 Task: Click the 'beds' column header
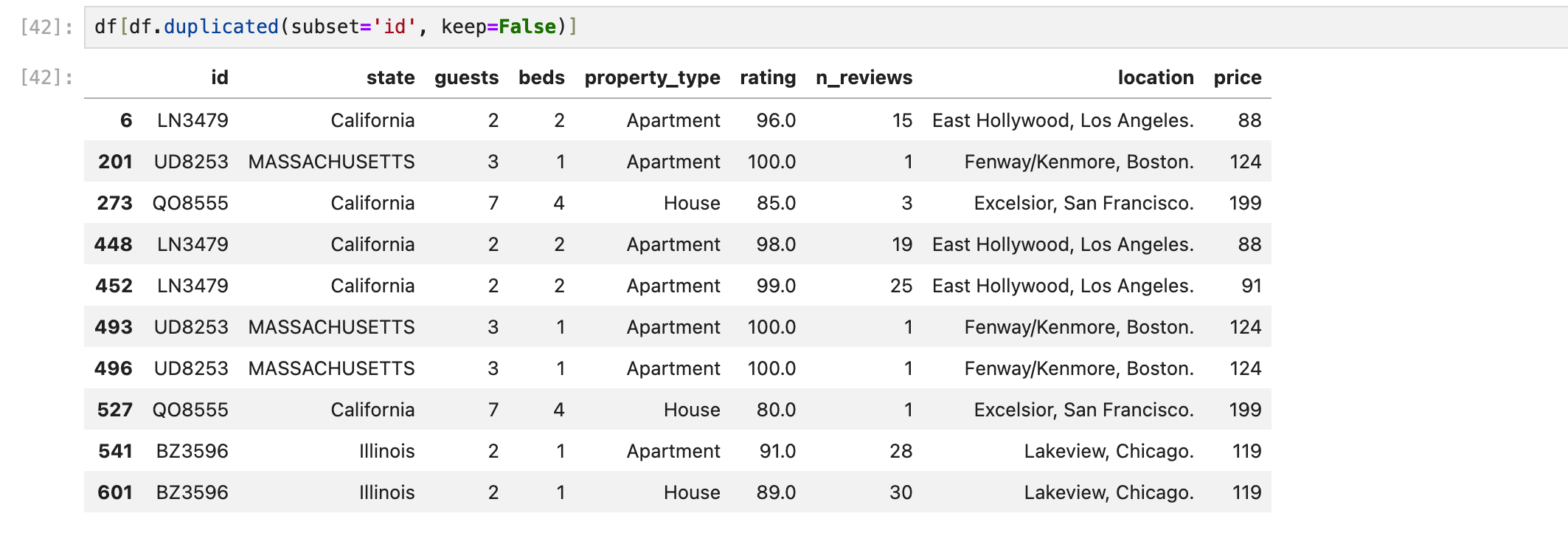point(542,78)
